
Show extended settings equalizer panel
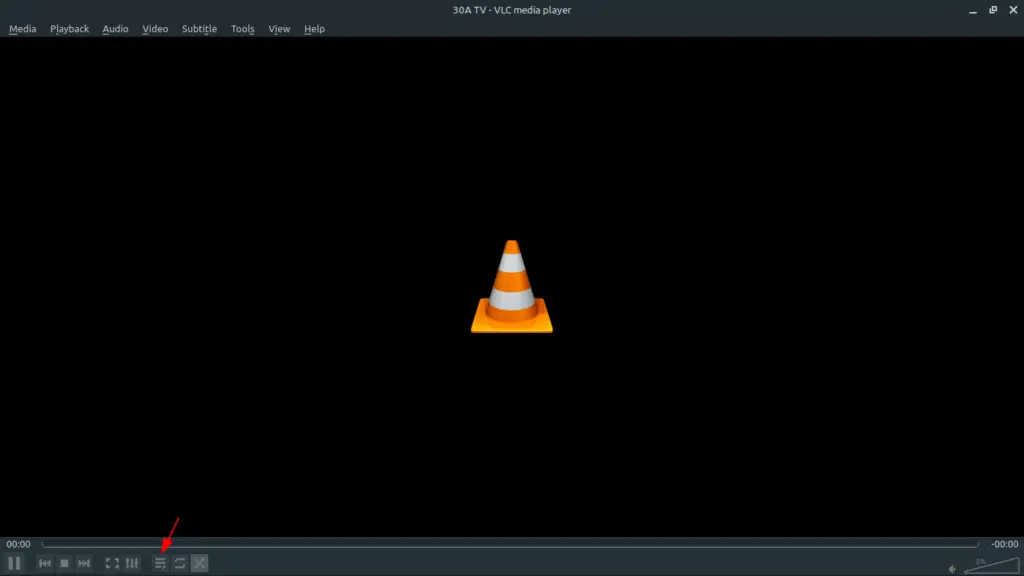[132, 563]
